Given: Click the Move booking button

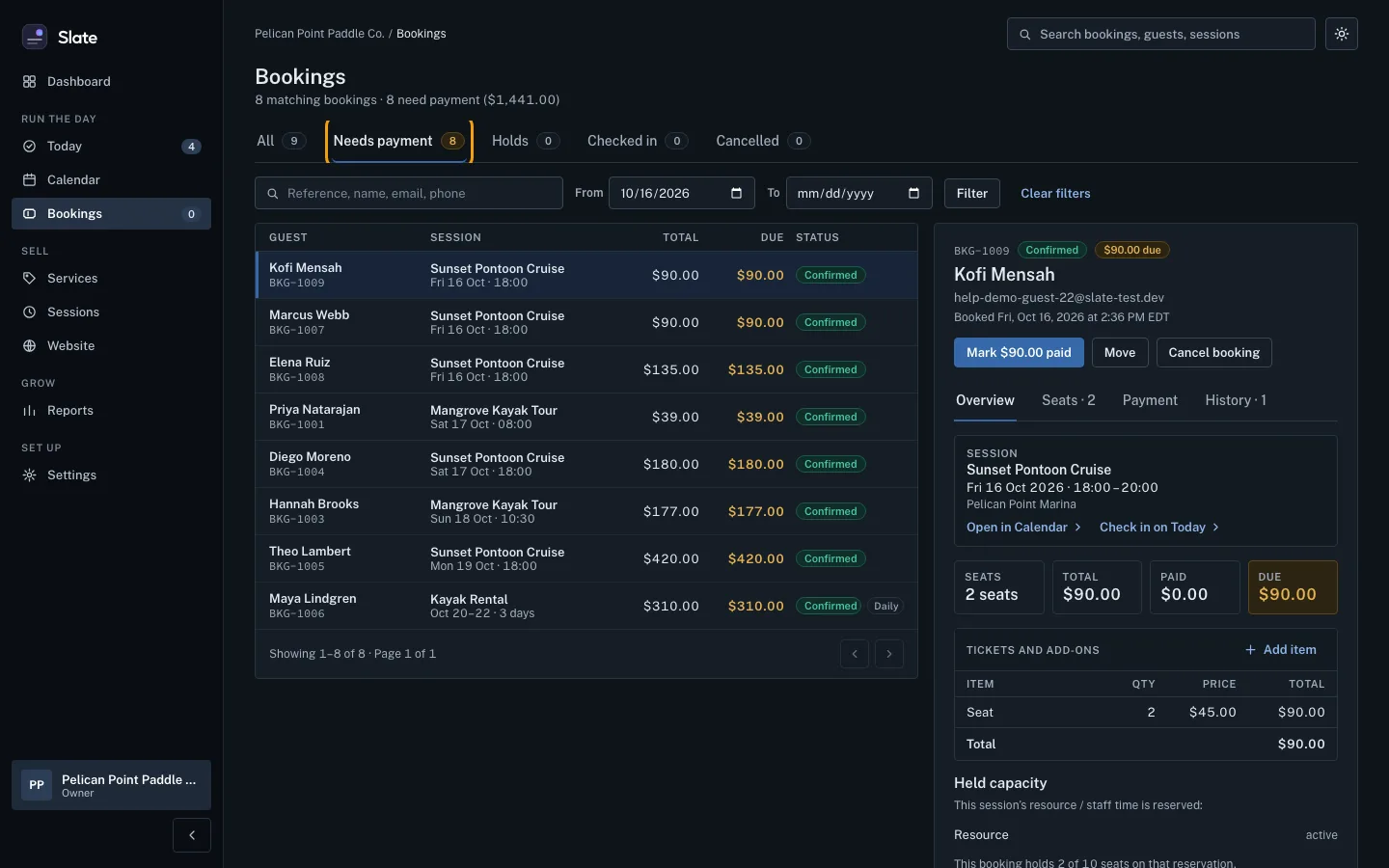Looking at the screenshot, I should click(1120, 352).
